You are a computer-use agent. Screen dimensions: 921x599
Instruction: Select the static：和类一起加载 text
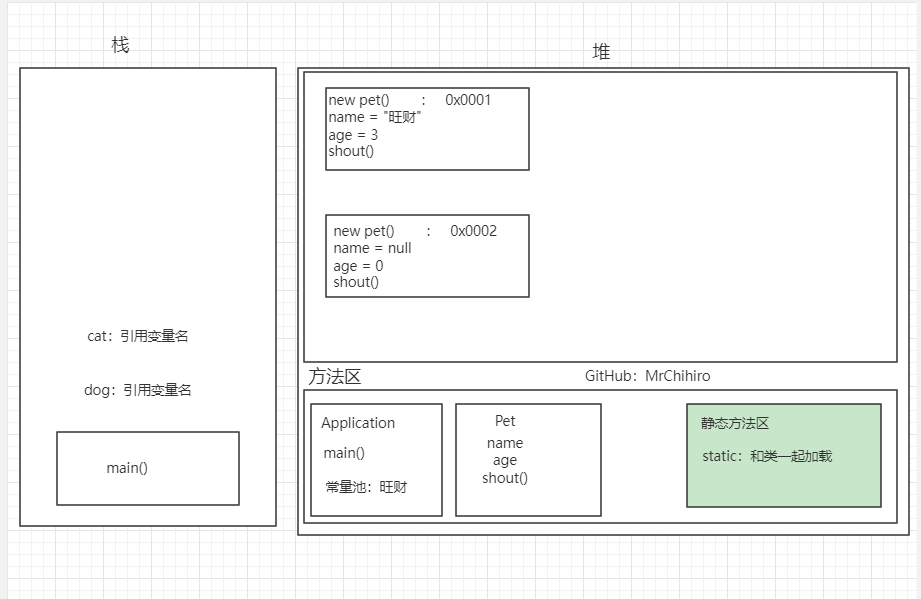pyautogui.click(x=767, y=456)
